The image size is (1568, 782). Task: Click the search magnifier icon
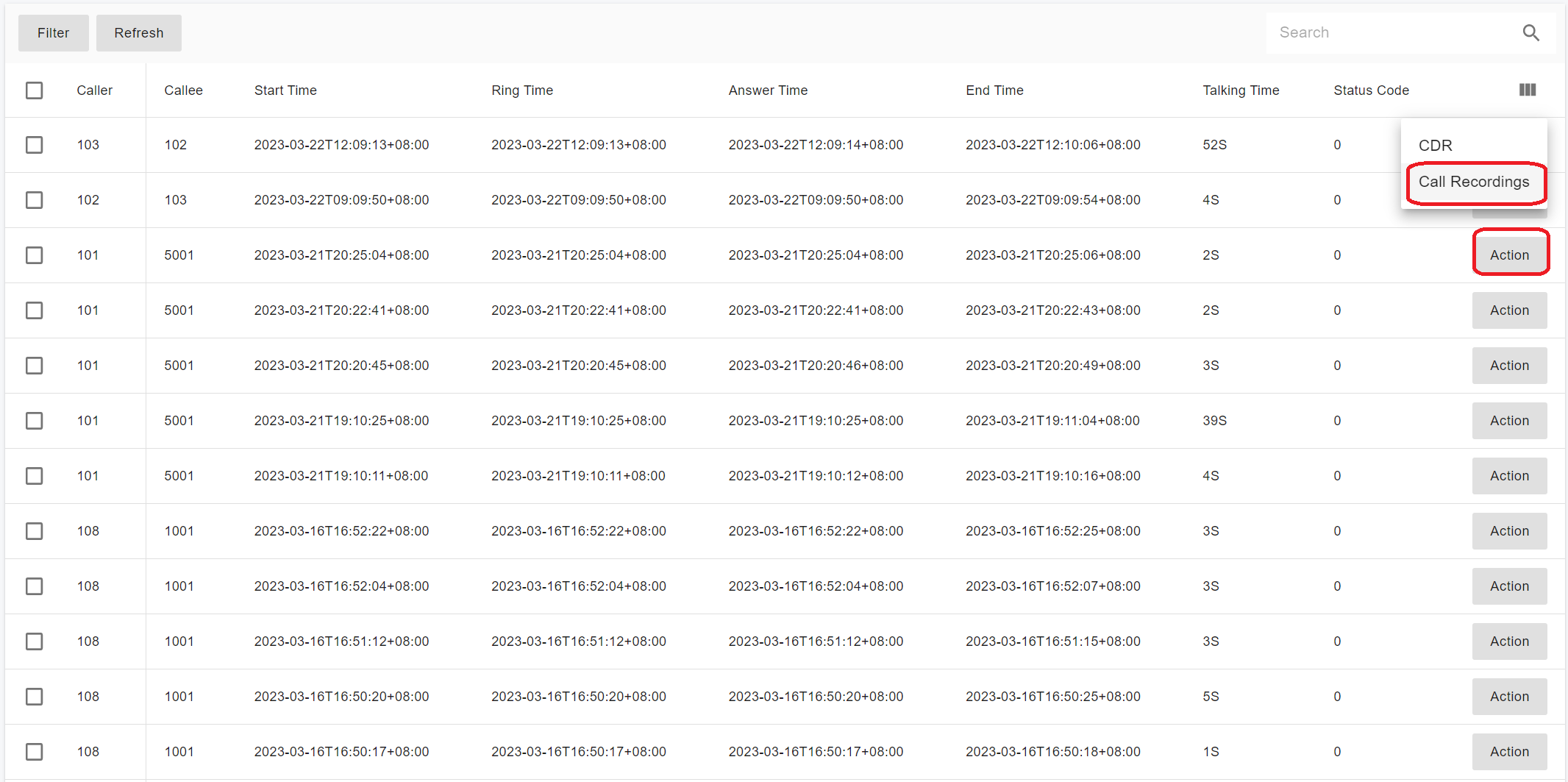pyautogui.click(x=1530, y=32)
